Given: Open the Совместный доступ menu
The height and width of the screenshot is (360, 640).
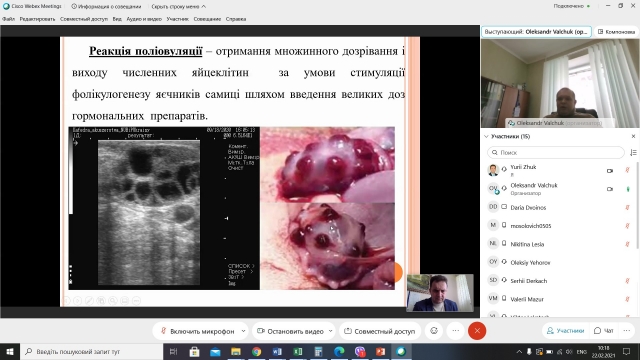Looking at the screenshot, I should [84, 19].
